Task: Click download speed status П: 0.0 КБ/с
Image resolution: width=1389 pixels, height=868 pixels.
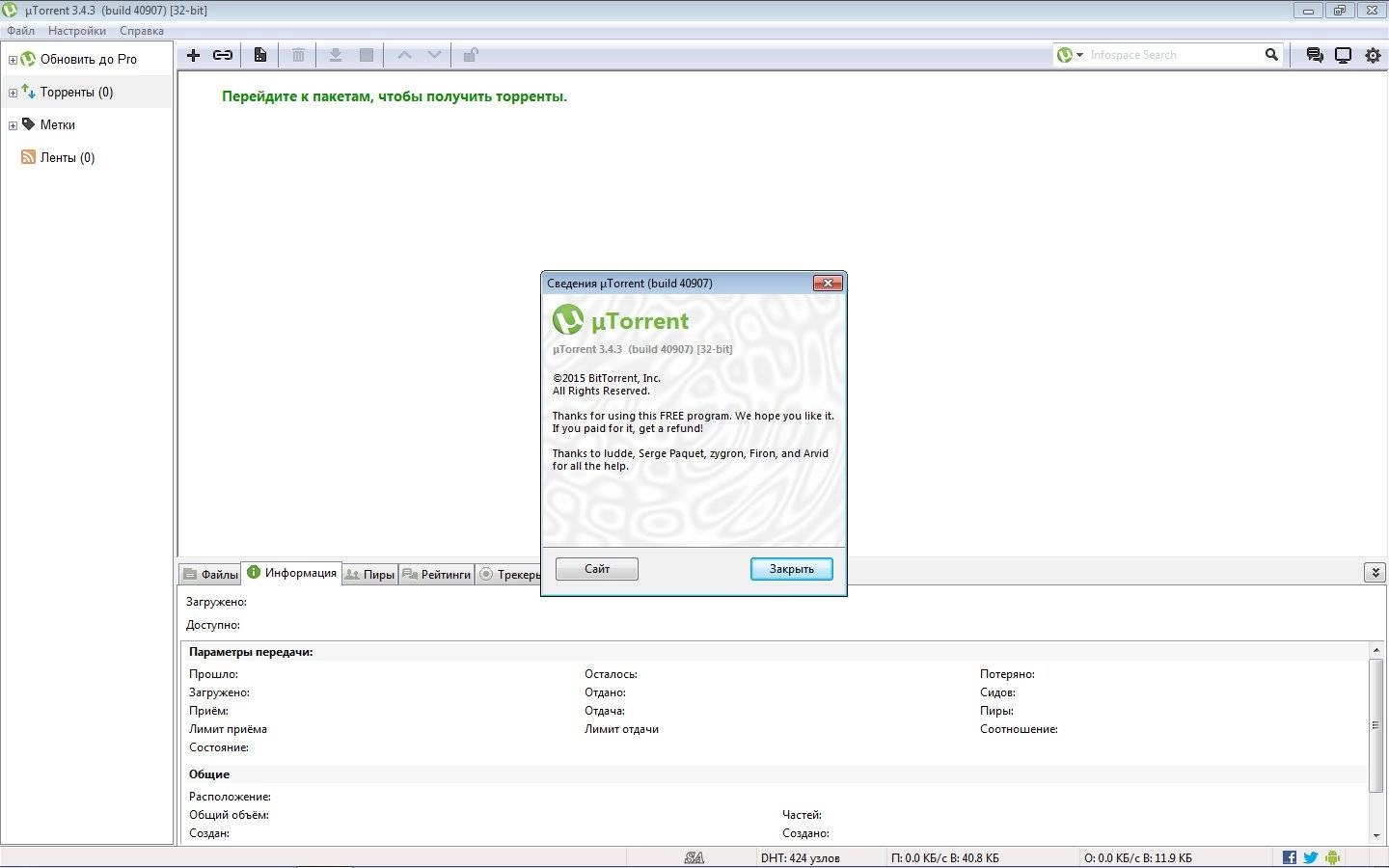Action: pyautogui.click(x=945, y=857)
